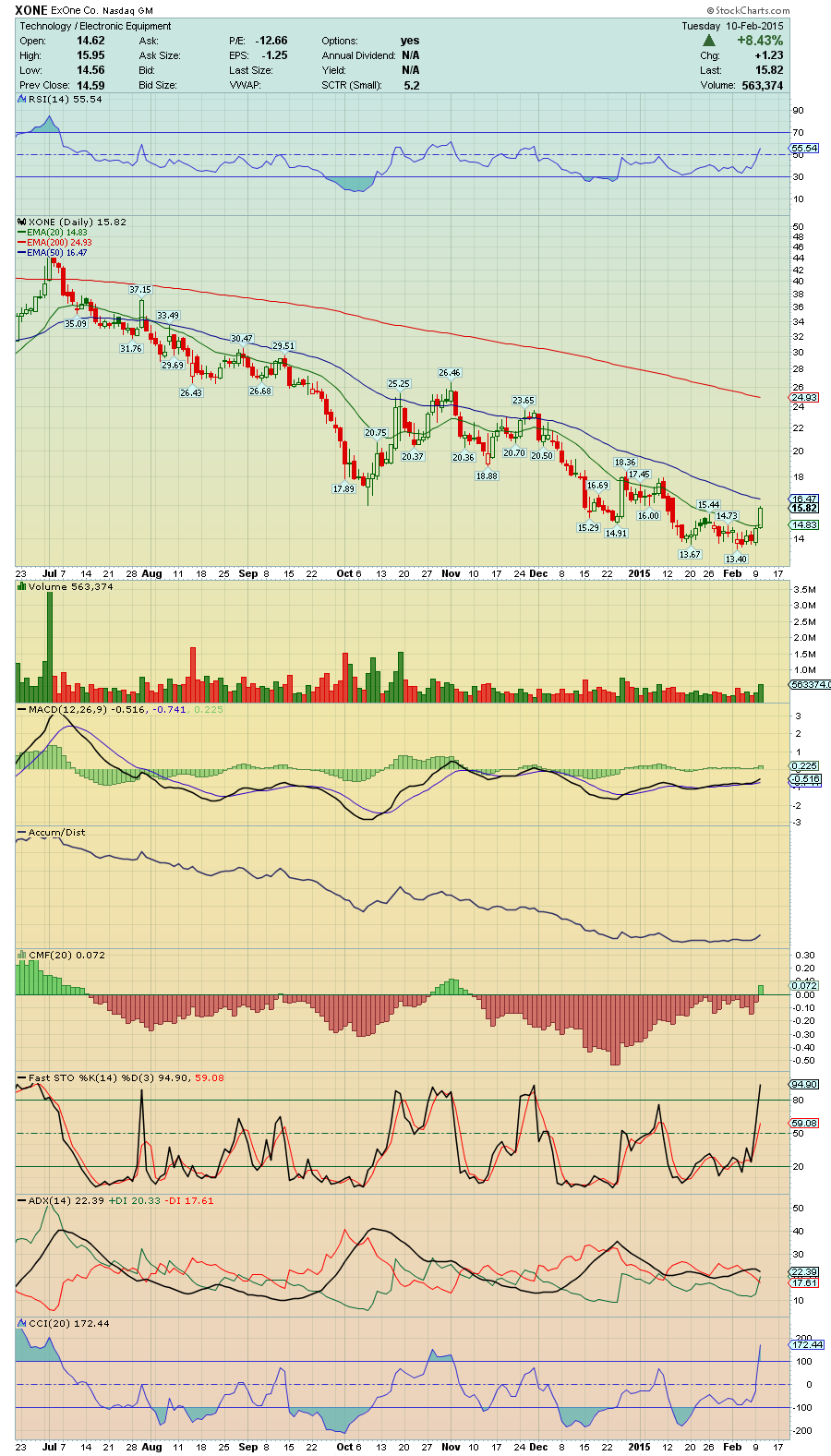Click the RSI(14) 55.54 panel title
The width and height of the screenshot is (831, 1456).
click(65, 99)
